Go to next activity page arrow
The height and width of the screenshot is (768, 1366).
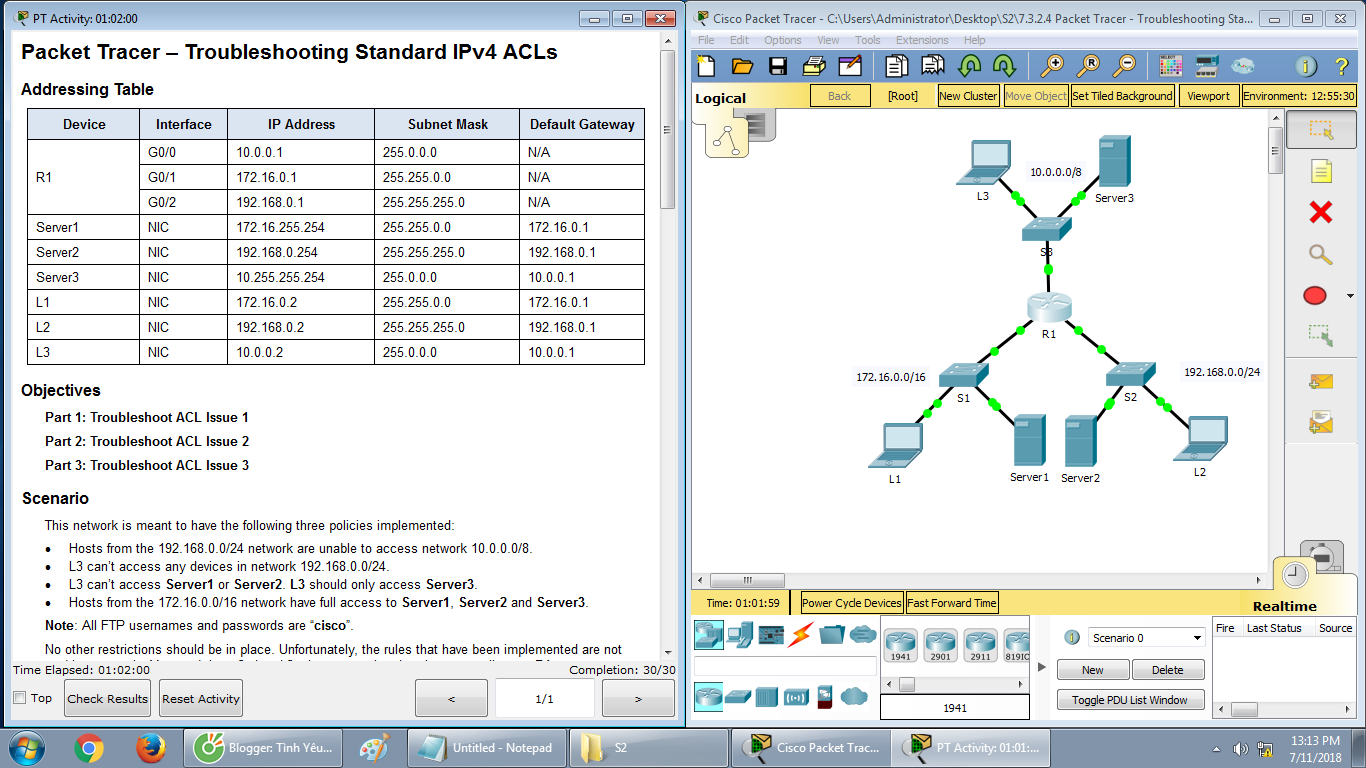click(638, 698)
